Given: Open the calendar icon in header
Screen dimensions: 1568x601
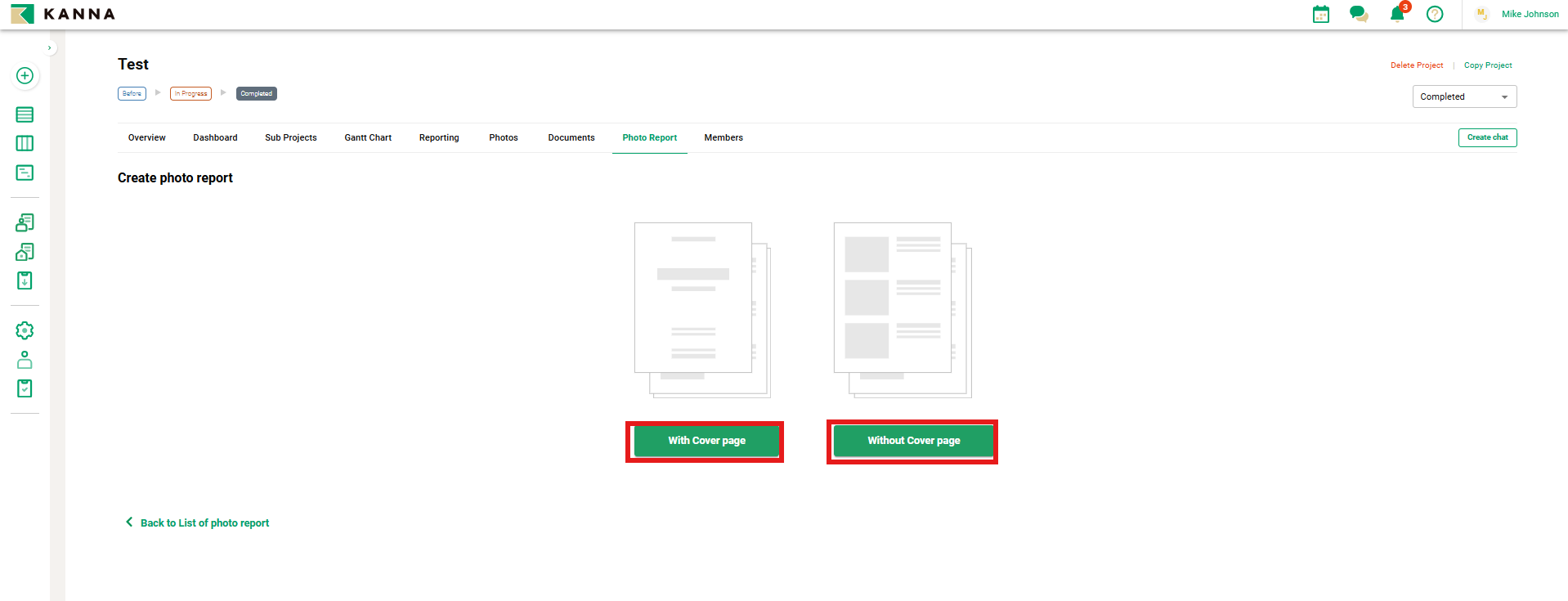Looking at the screenshot, I should [1320, 14].
